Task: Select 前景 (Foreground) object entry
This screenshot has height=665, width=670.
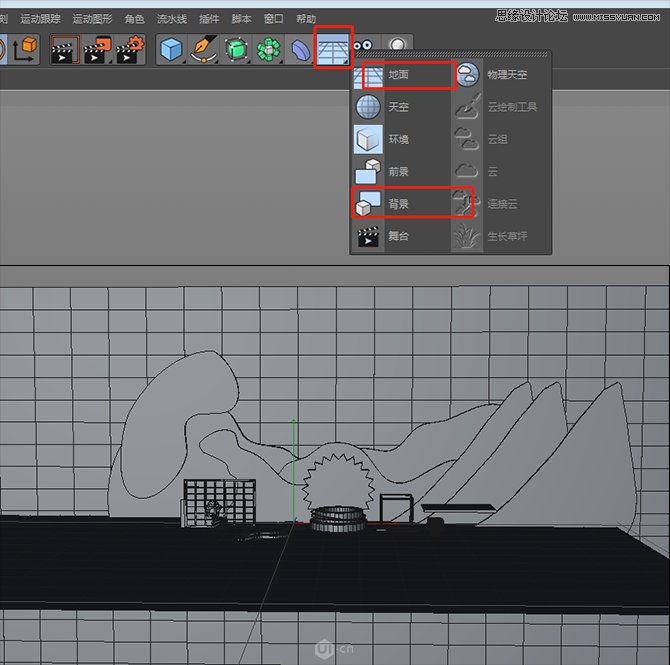Action: [398, 171]
